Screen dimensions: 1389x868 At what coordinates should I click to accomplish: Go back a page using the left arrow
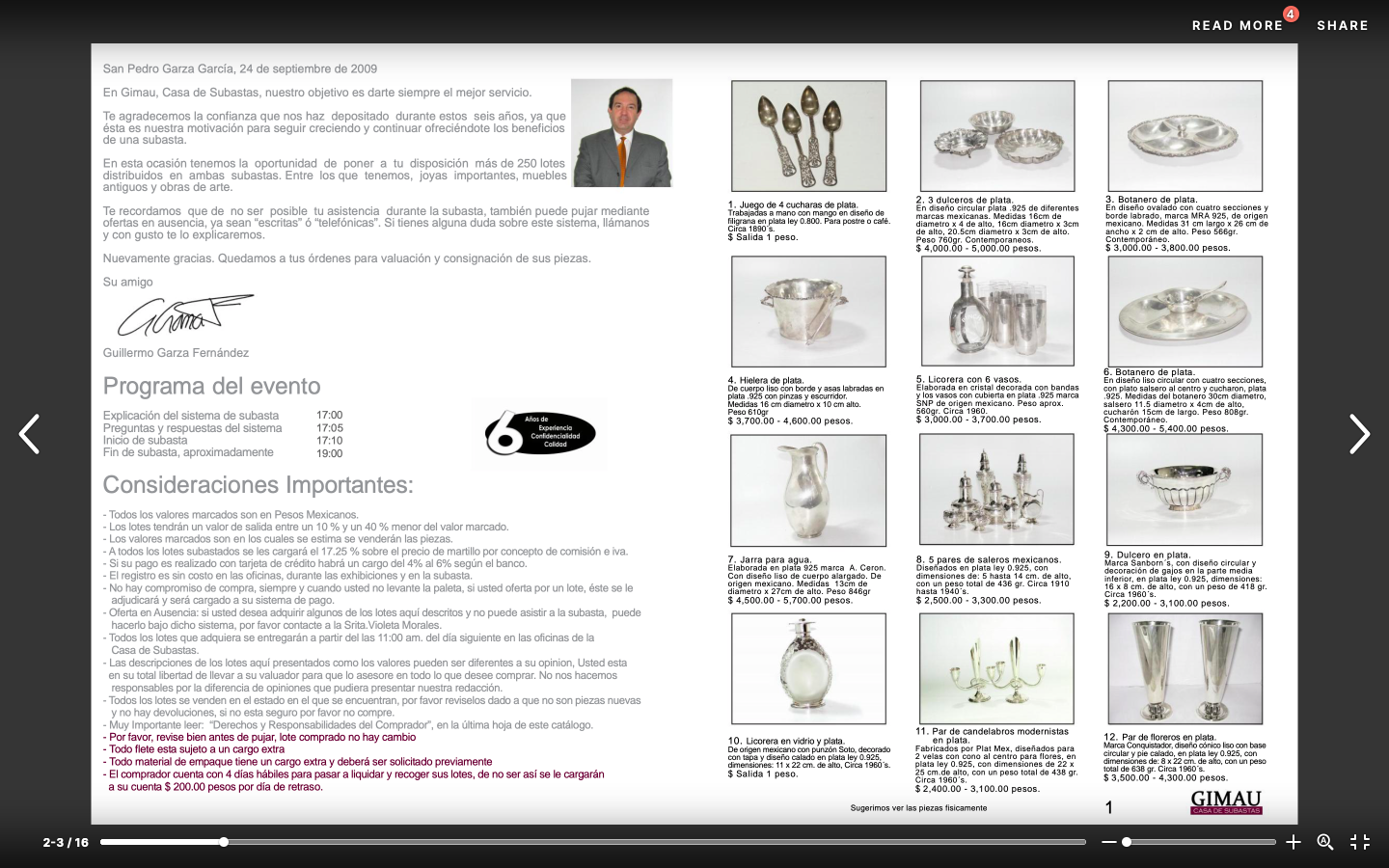pyautogui.click(x=30, y=434)
